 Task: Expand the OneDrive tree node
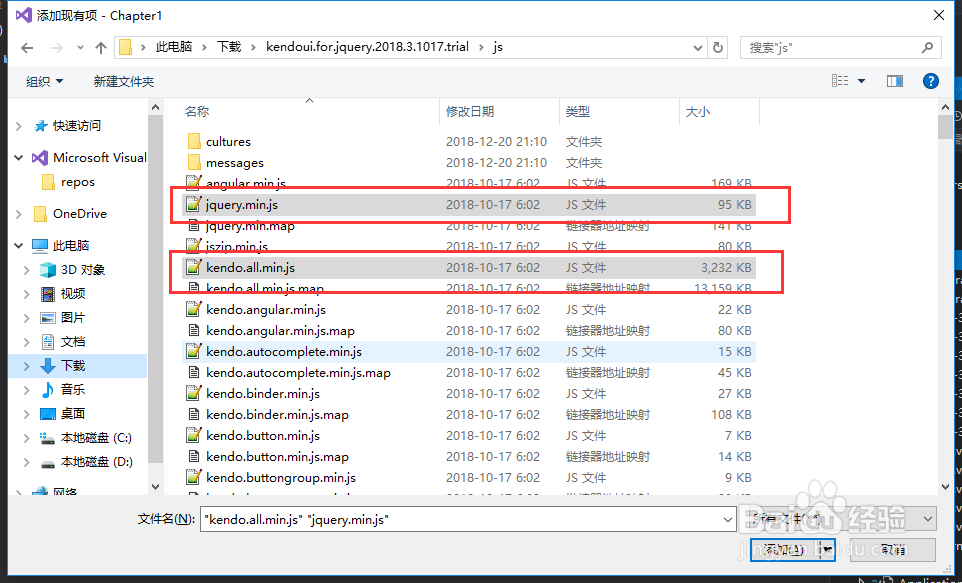pyautogui.click(x=19, y=214)
